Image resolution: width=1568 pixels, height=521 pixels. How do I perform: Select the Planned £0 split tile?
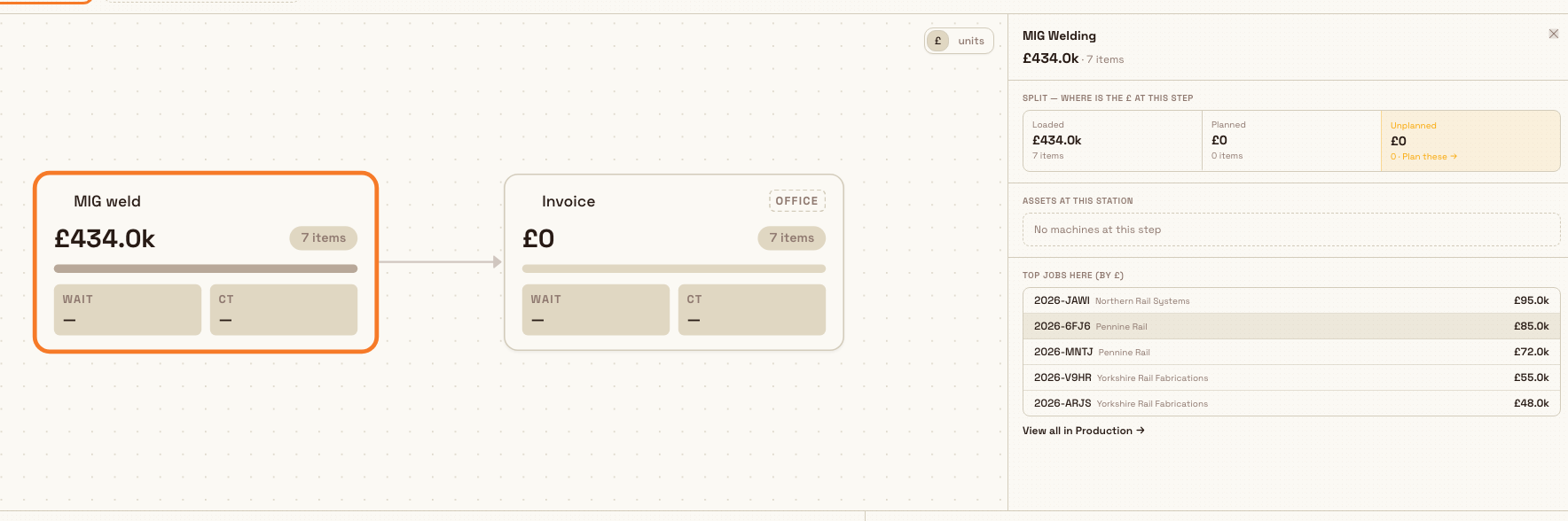1291,141
